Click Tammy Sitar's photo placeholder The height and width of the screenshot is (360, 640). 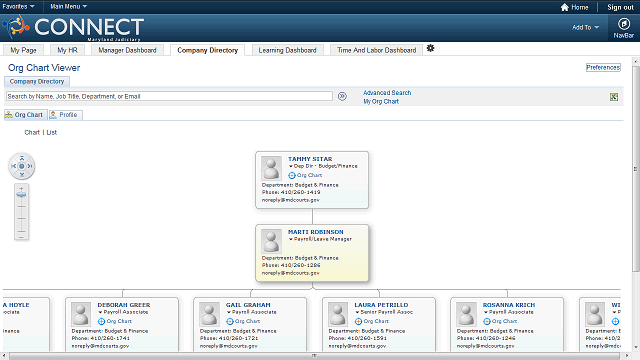pos(271,168)
